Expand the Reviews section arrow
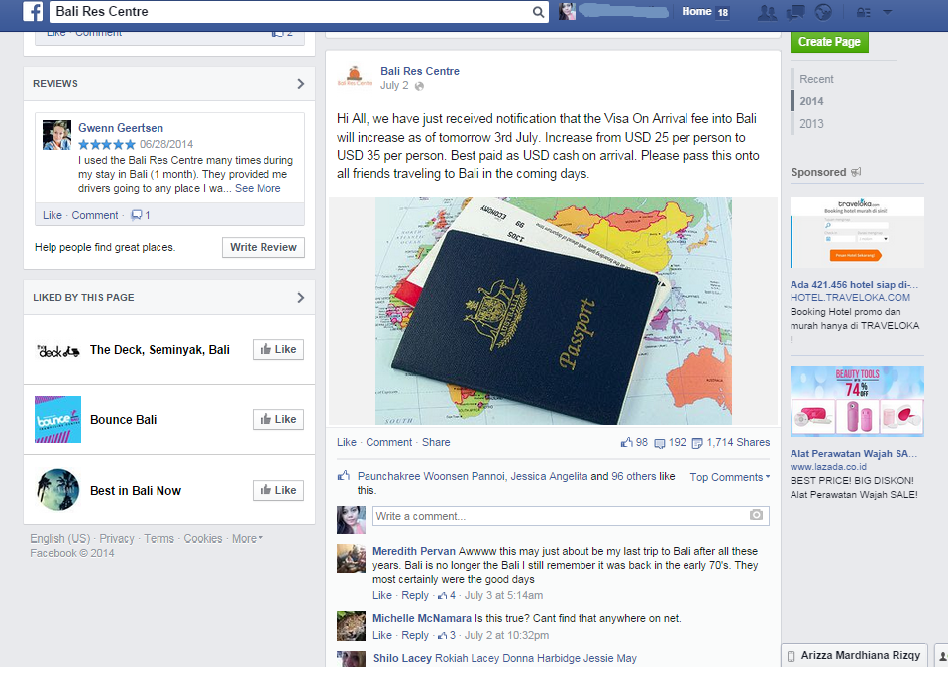This screenshot has width=948, height=688. pos(300,84)
